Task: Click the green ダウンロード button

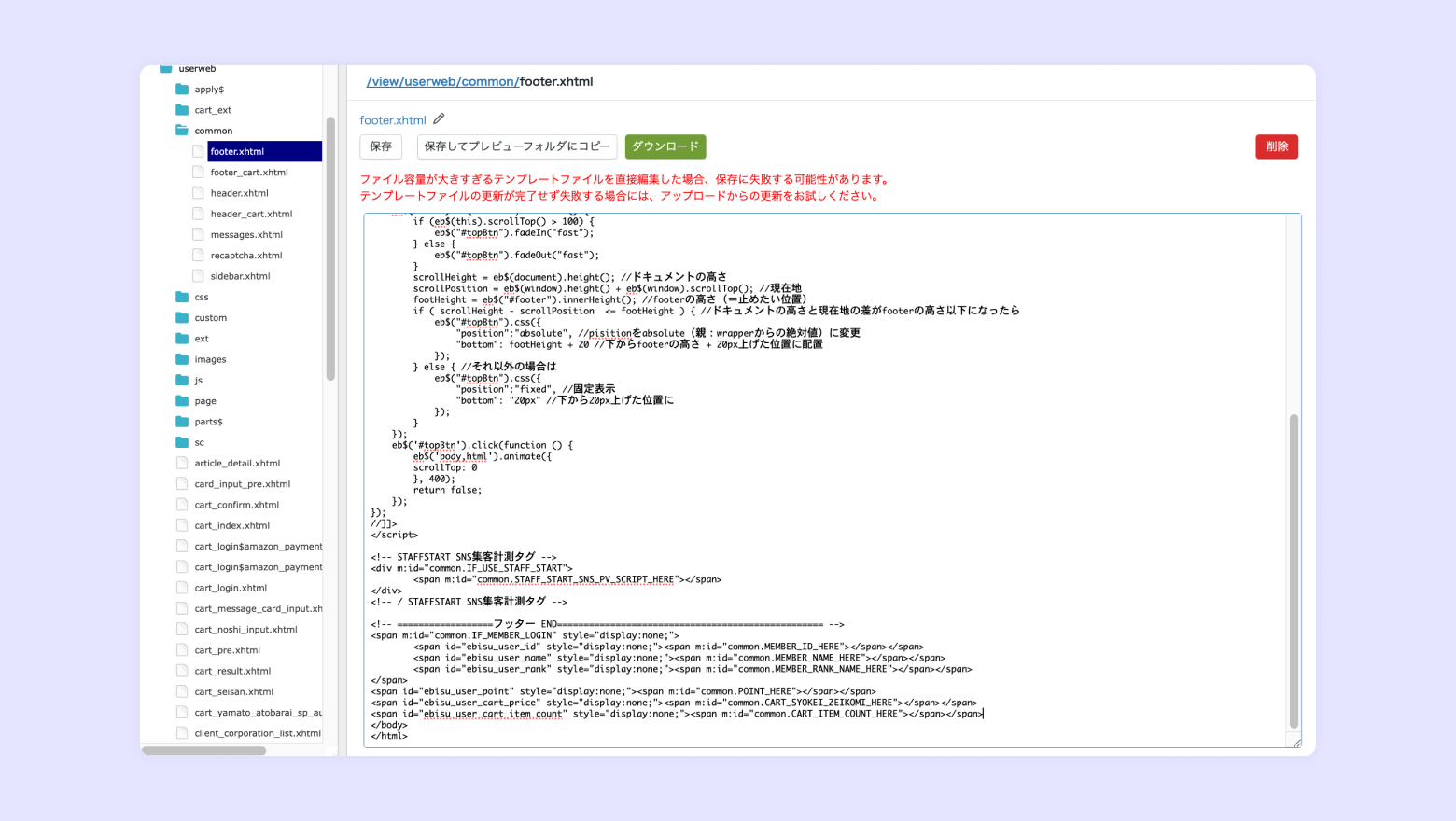Action: coord(665,146)
